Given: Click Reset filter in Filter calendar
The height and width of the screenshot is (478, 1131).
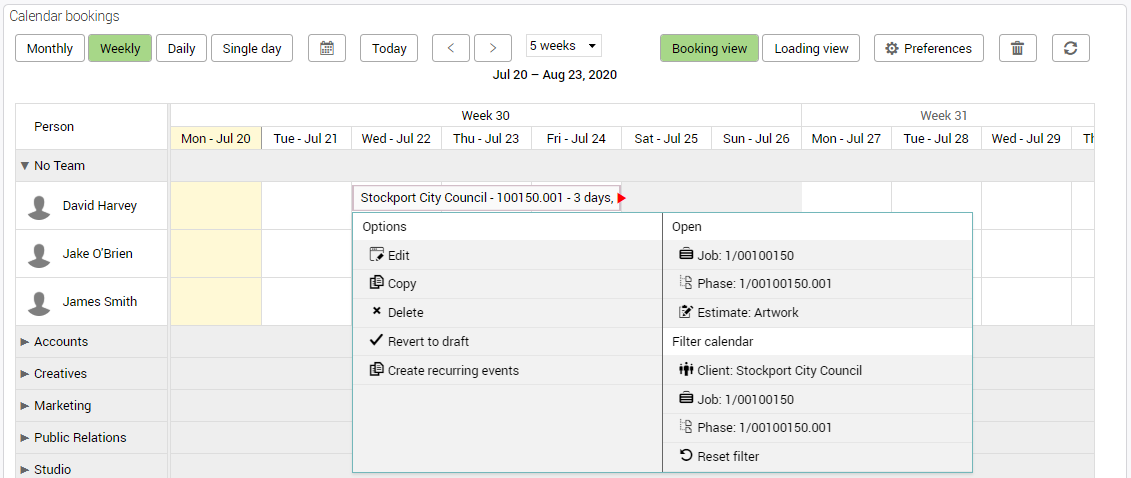Looking at the screenshot, I should pos(728,456).
